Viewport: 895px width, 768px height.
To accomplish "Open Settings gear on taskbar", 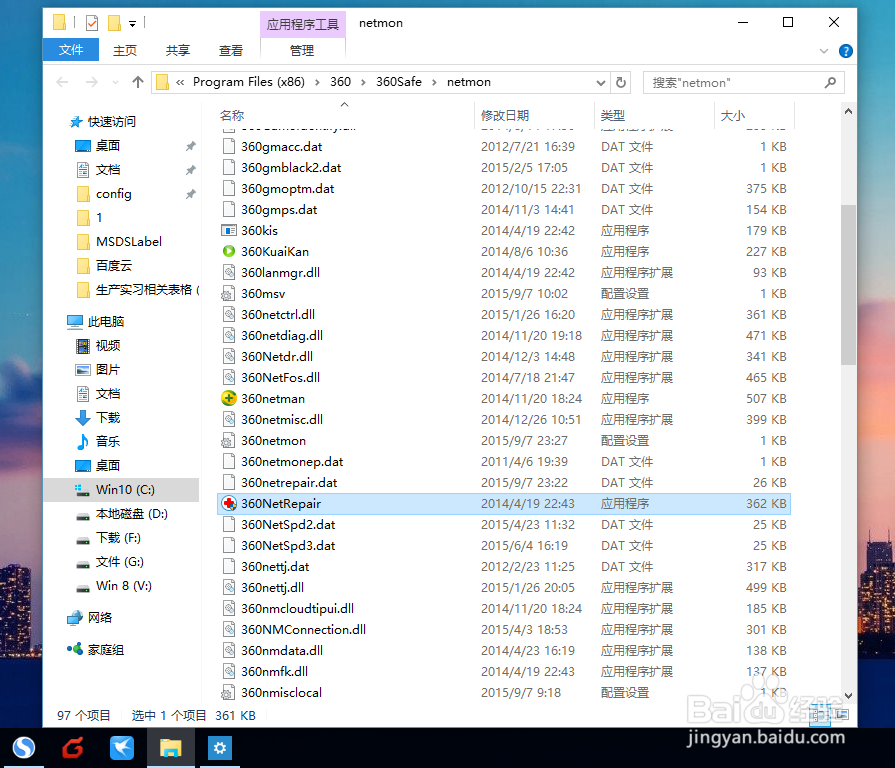I will (220, 747).
